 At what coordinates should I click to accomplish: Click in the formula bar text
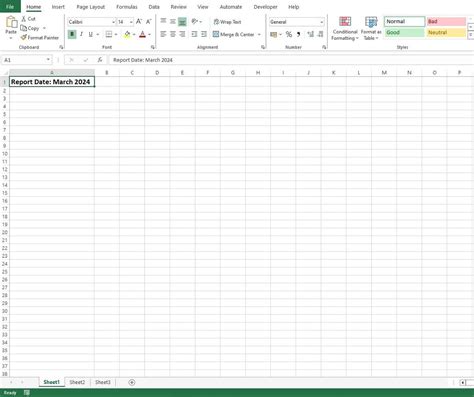[x=143, y=60]
